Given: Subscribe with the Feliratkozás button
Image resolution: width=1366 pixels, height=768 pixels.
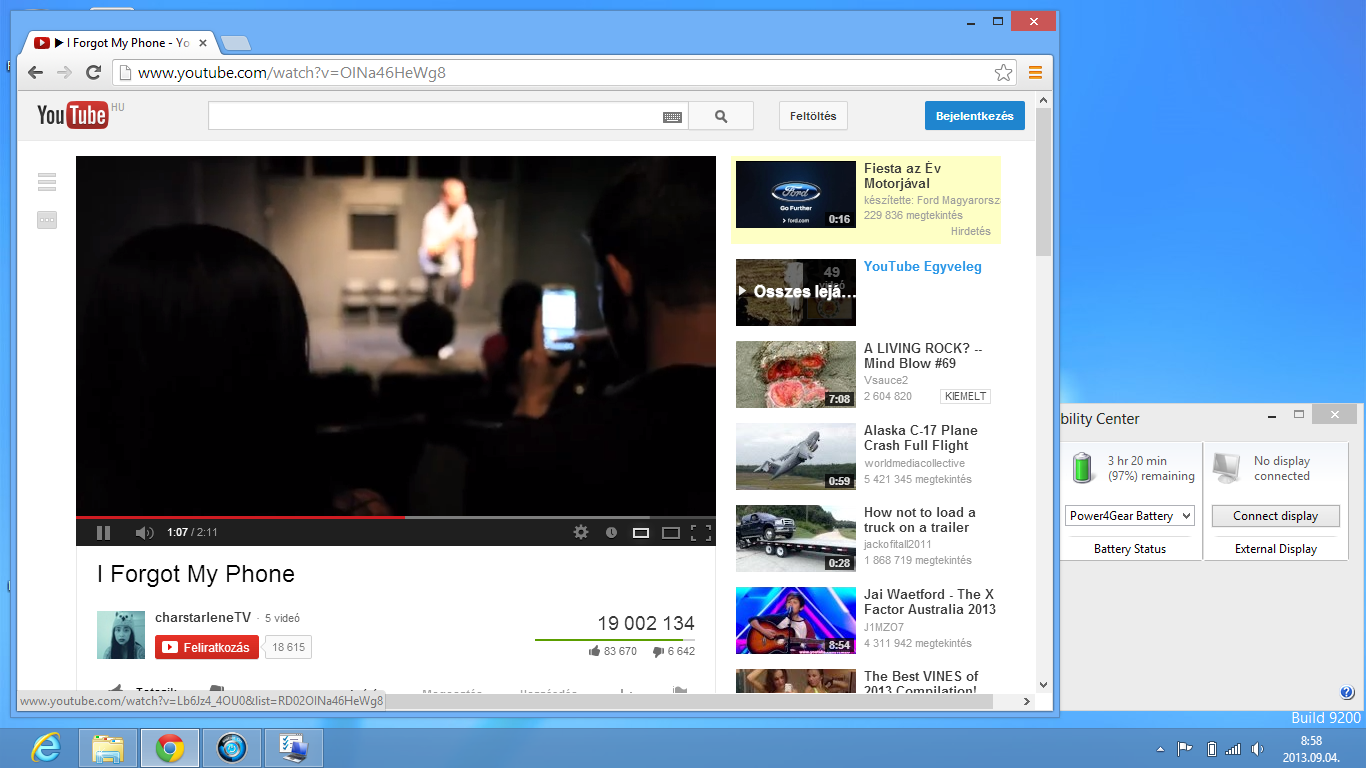Looking at the screenshot, I should (207, 647).
